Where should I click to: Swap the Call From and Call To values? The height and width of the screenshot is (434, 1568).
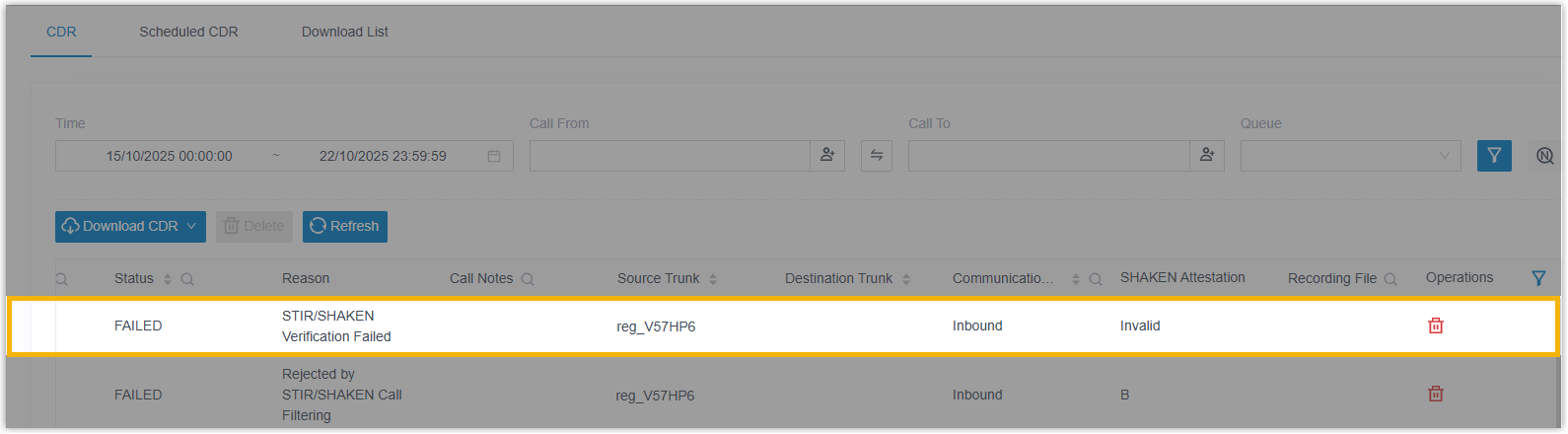coord(876,156)
